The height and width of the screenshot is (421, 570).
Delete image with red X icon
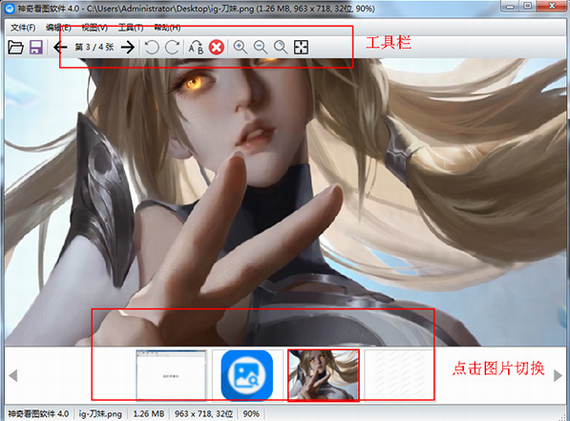point(216,47)
